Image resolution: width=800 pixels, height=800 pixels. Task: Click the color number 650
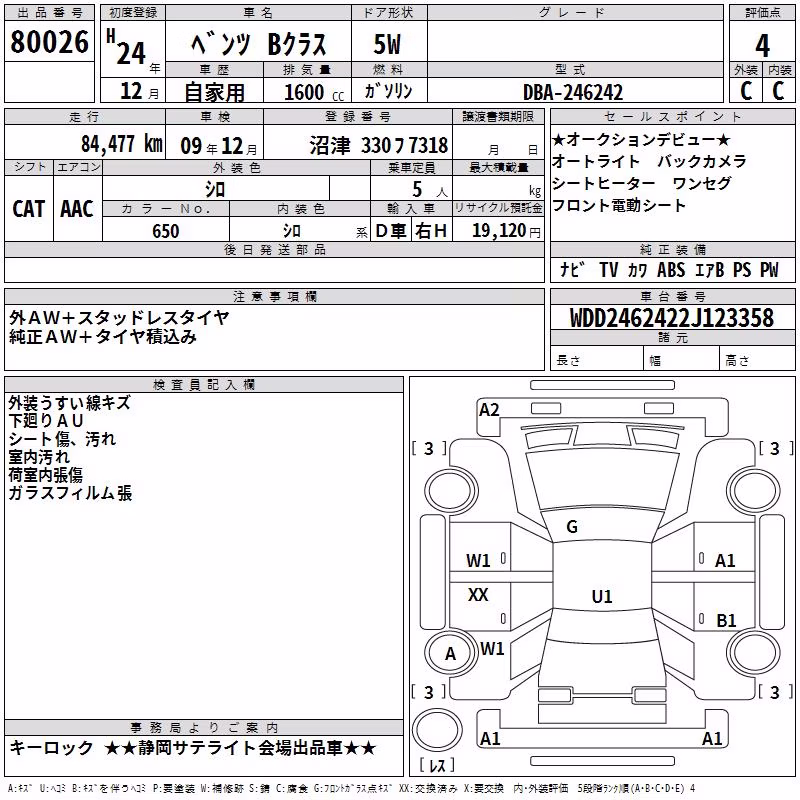click(x=166, y=231)
